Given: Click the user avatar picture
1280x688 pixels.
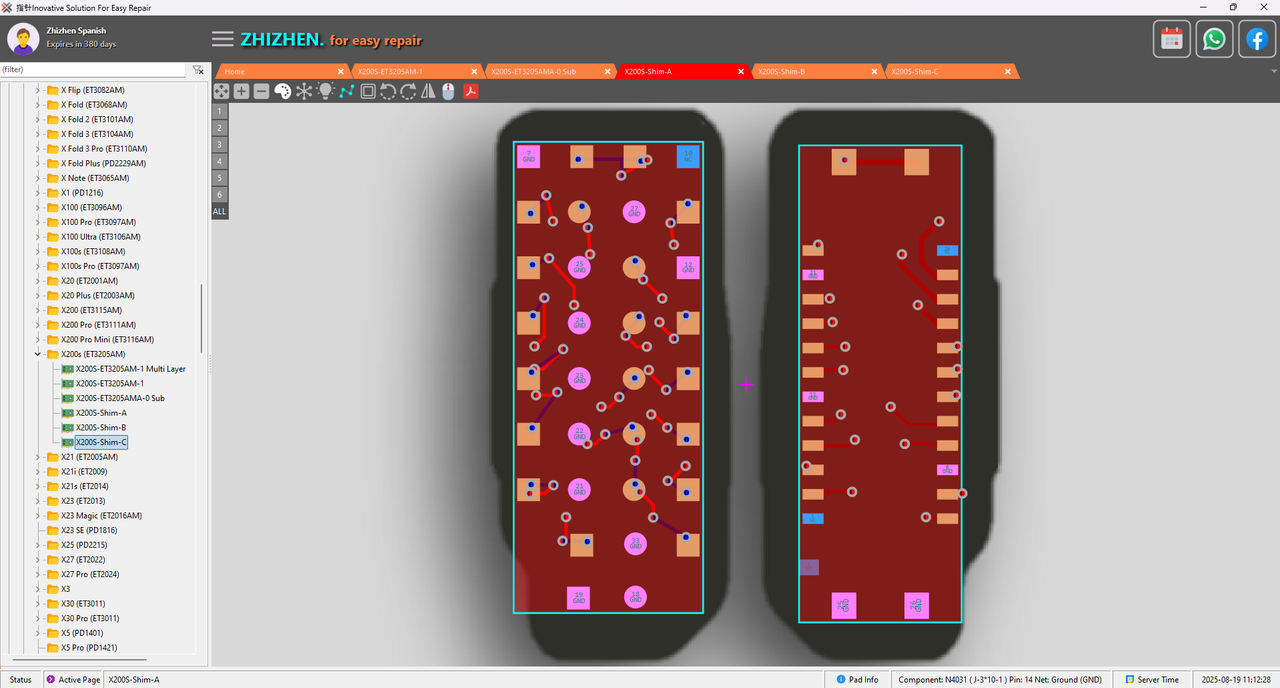Looking at the screenshot, I should (23, 39).
